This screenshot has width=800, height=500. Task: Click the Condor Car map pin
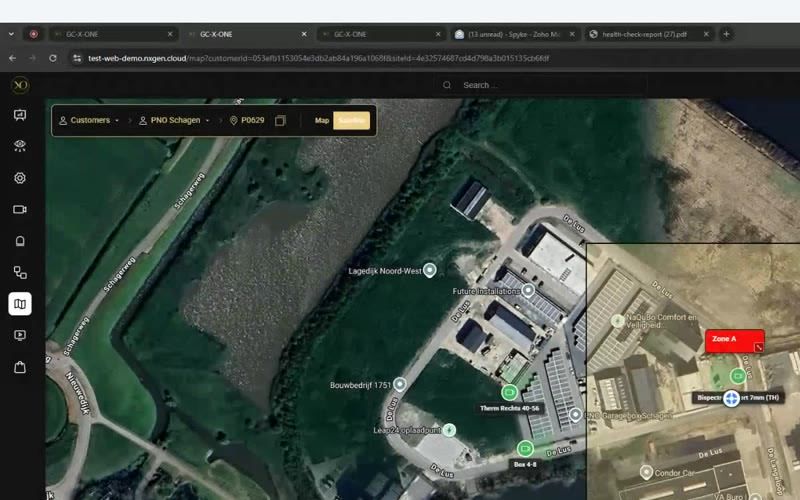click(x=646, y=472)
